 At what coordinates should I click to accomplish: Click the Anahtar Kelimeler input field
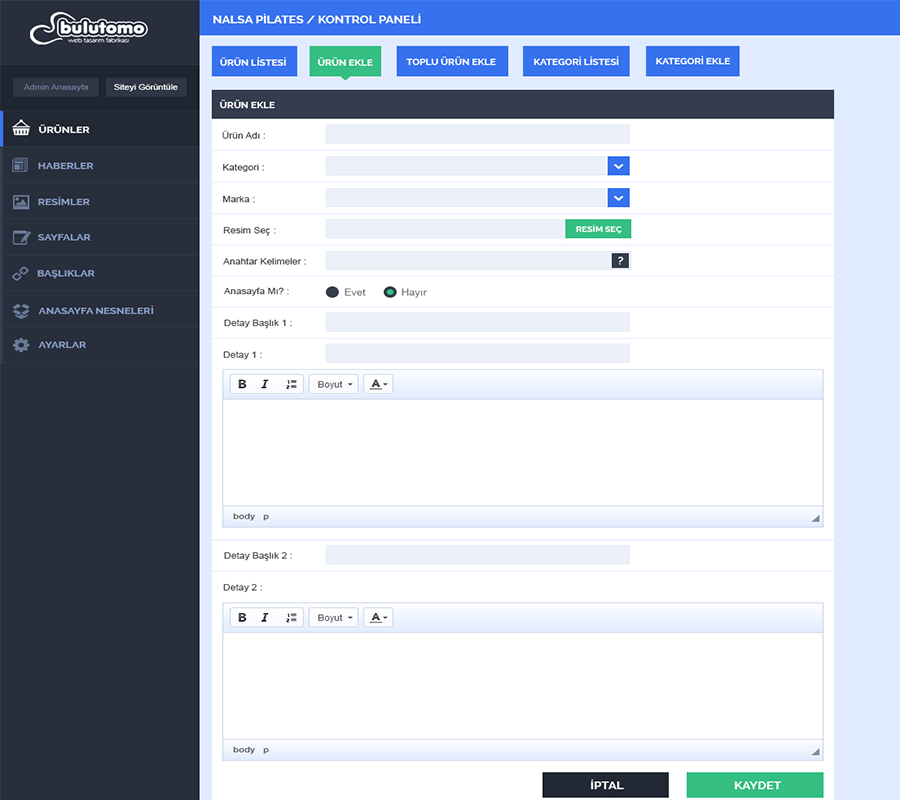pos(468,261)
